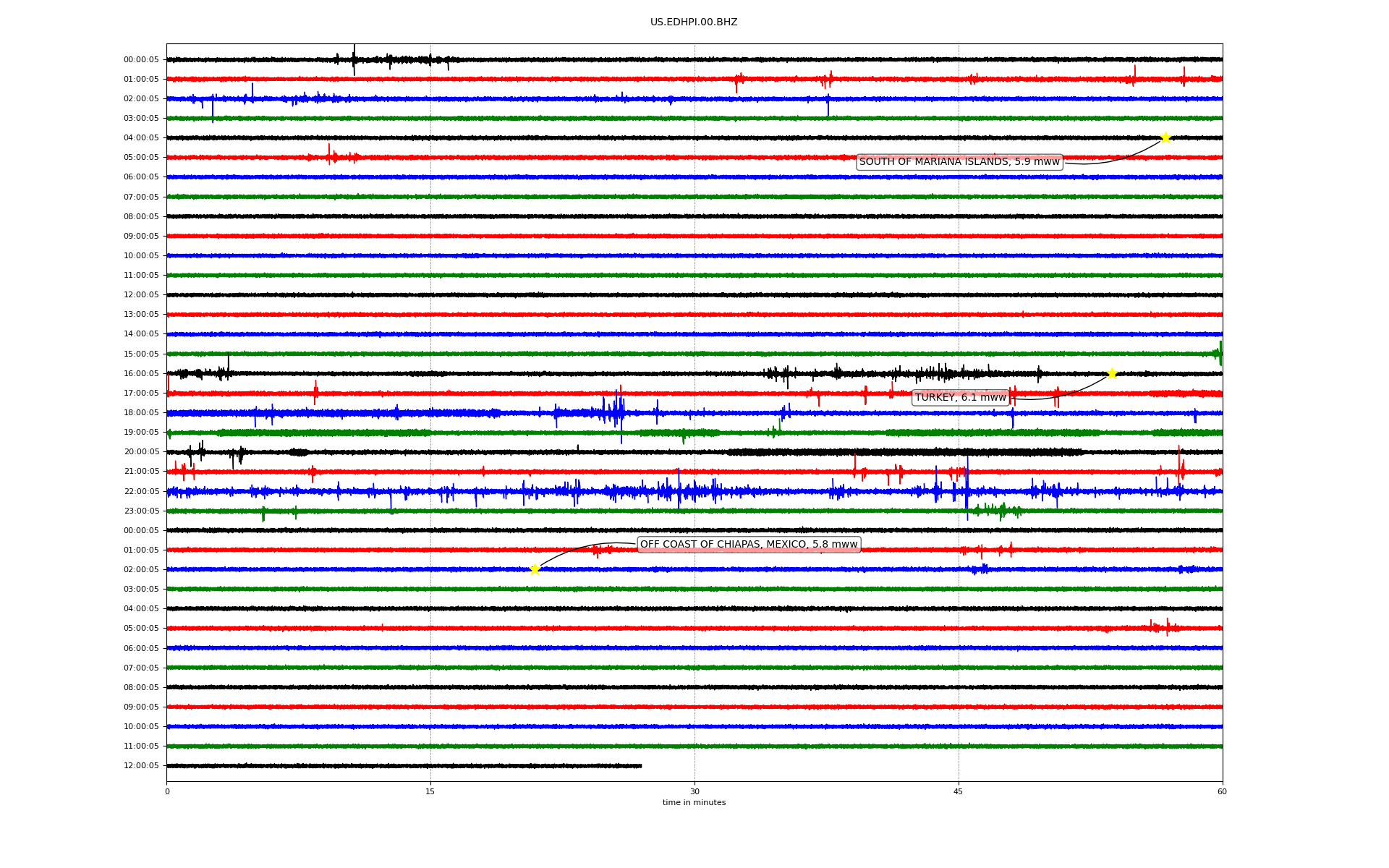Click the x-axis tick label 15
Viewport: 1389px width, 868px height.
point(430,791)
